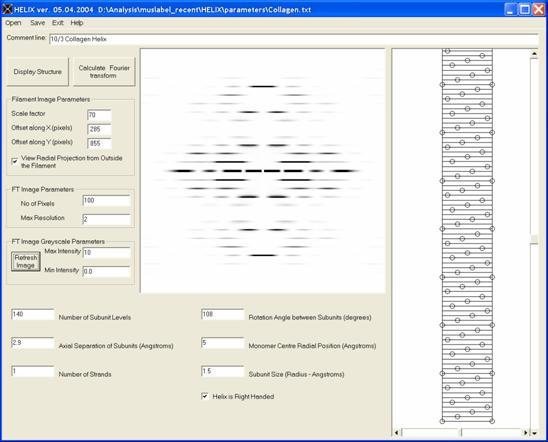Image resolution: width=548 pixels, height=442 pixels.
Task: Click the scroll left arrow under structure view
Action: point(397,433)
